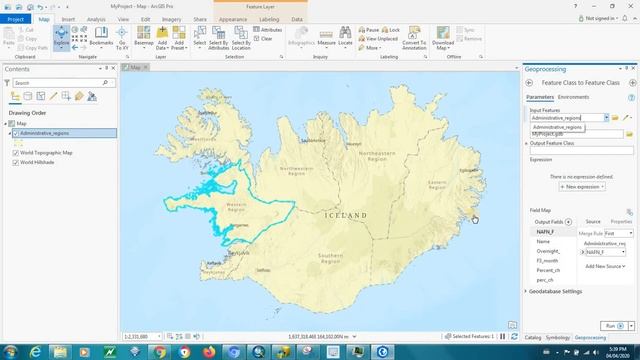This screenshot has height=360, width=640.
Task: Click the Add Data button
Action: pos(162,38)
